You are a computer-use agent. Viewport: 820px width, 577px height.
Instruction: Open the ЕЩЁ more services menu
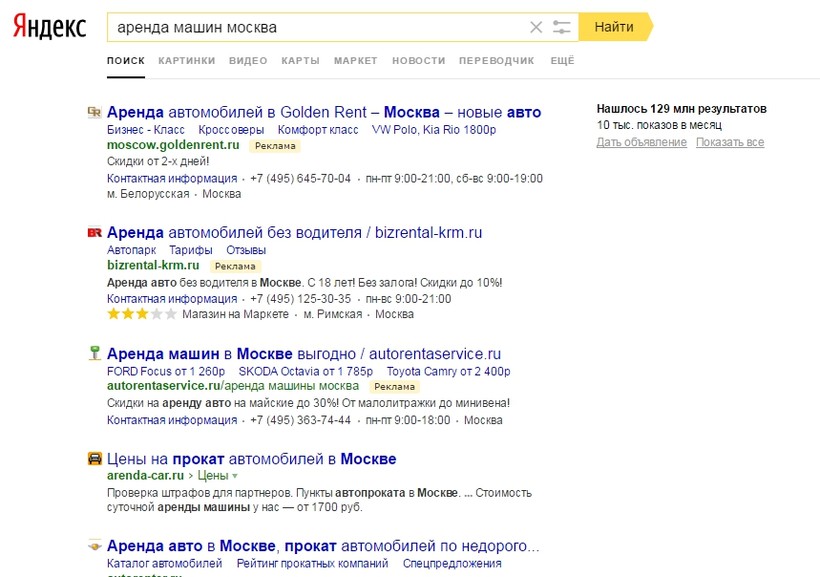tap(562, 61)
